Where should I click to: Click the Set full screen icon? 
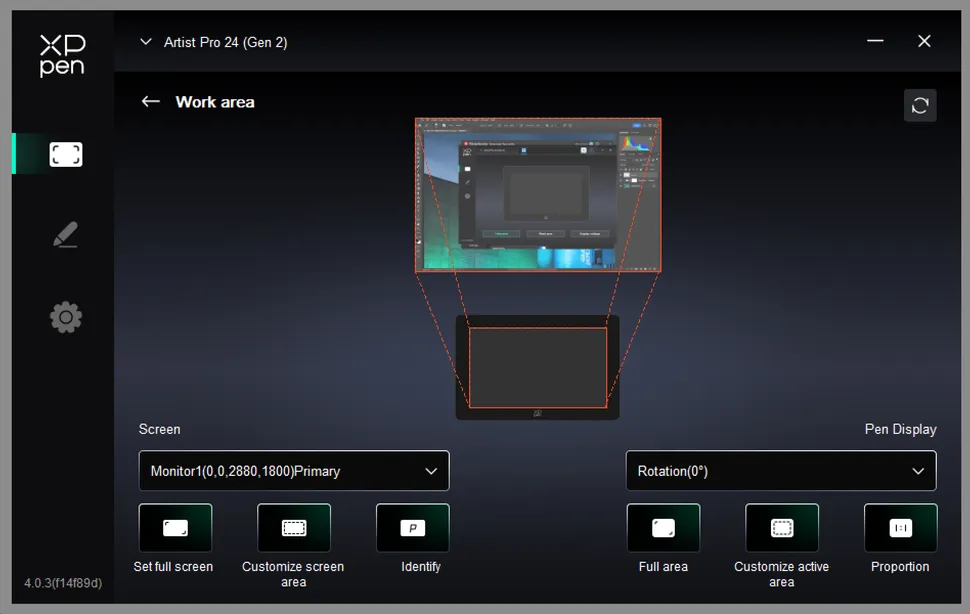pos(175,528)
